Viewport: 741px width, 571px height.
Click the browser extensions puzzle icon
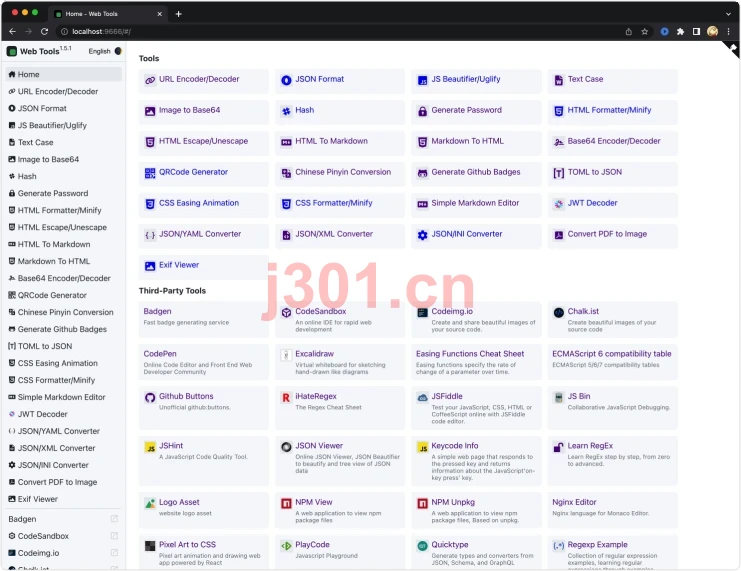(x=681, y=32)
